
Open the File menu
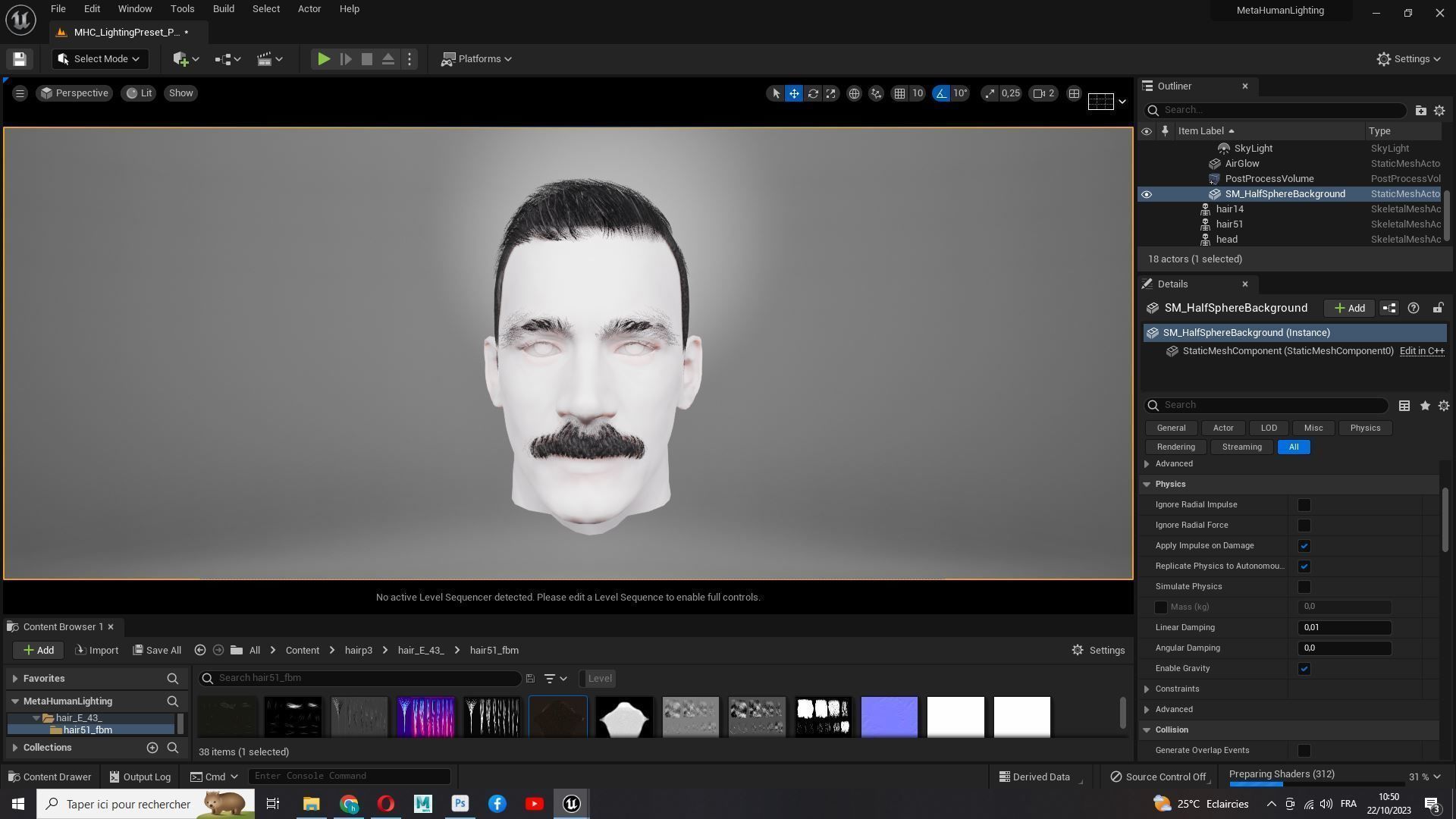tap(58, 9)
